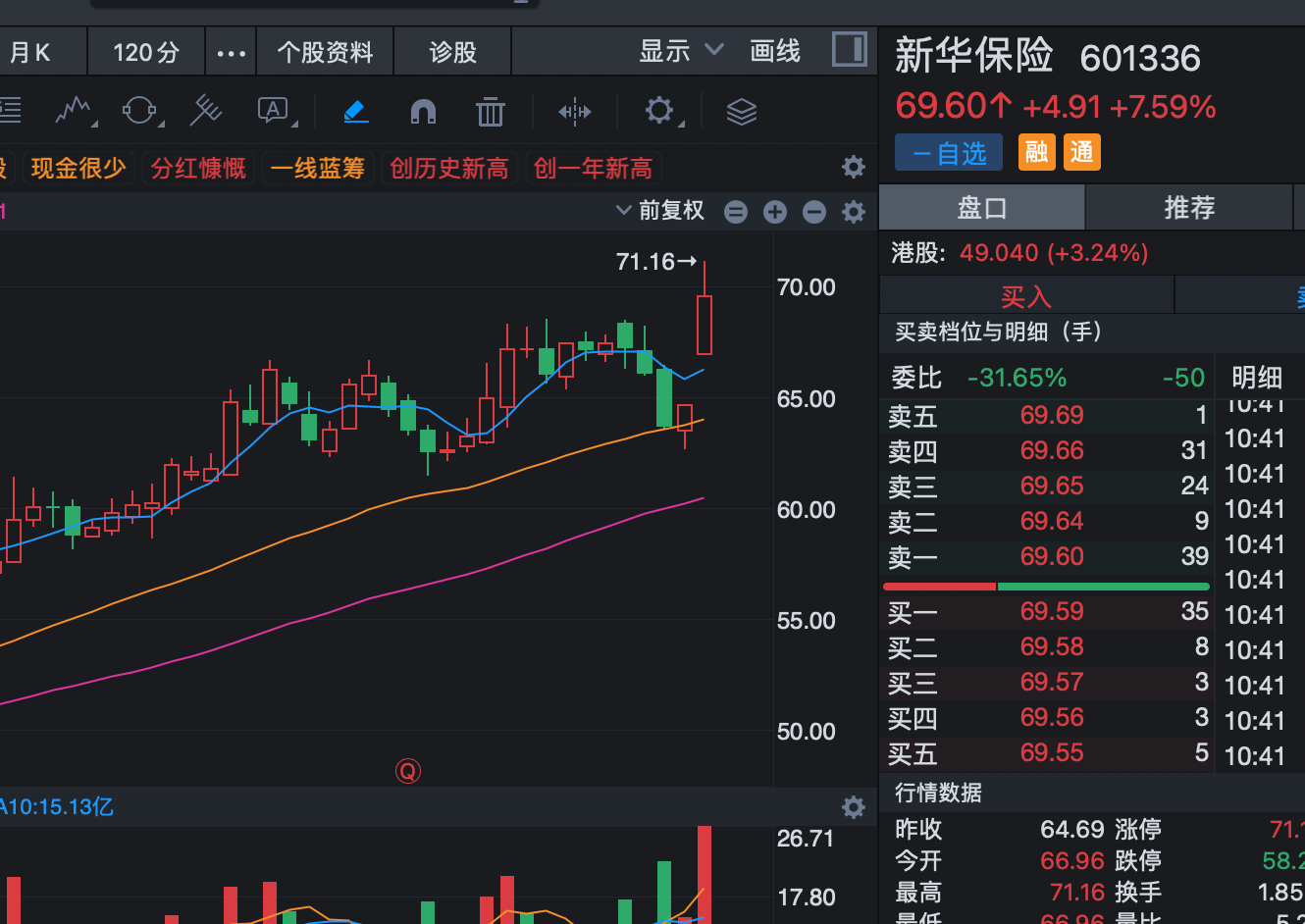Screen dimensions: 1305x924
Task: Click the circled Q marker on chart
Action: pyautogui.click(x=408, y=771)
